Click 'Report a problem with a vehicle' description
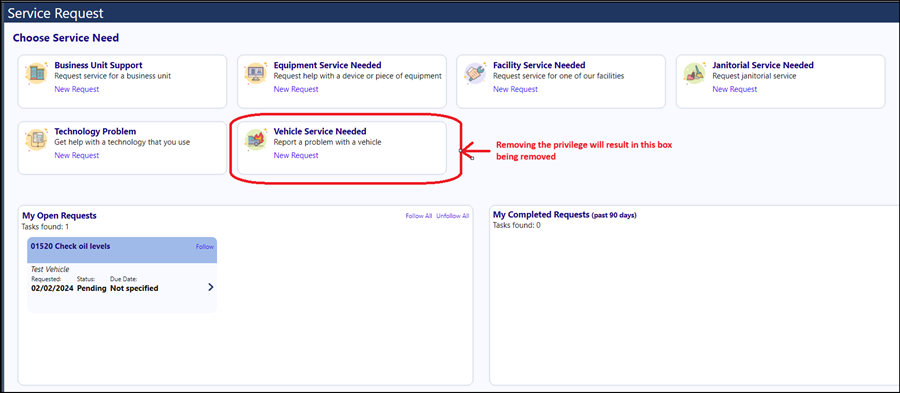The width and height of the screenshot is (900, 393). pos(327,142)
